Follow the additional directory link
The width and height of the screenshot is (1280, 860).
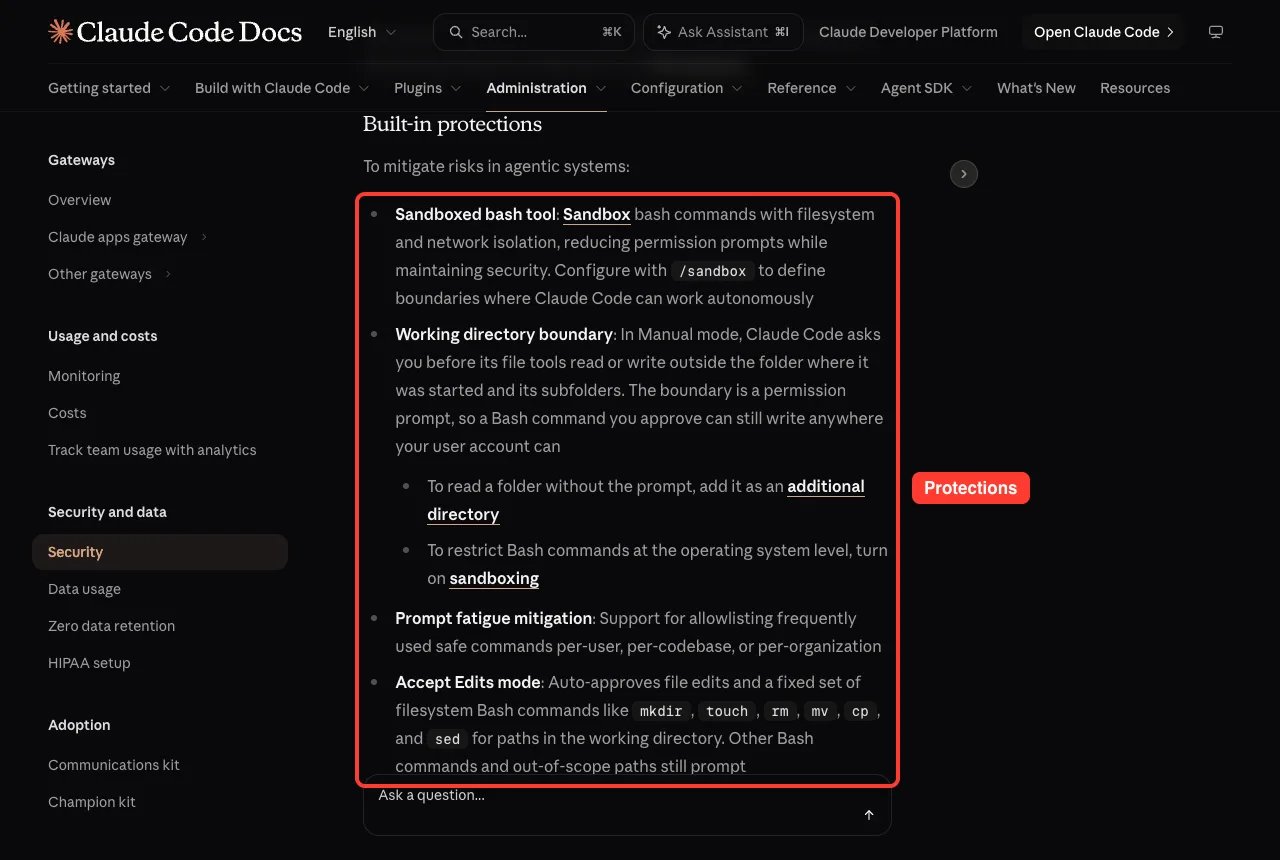[646, 500]
